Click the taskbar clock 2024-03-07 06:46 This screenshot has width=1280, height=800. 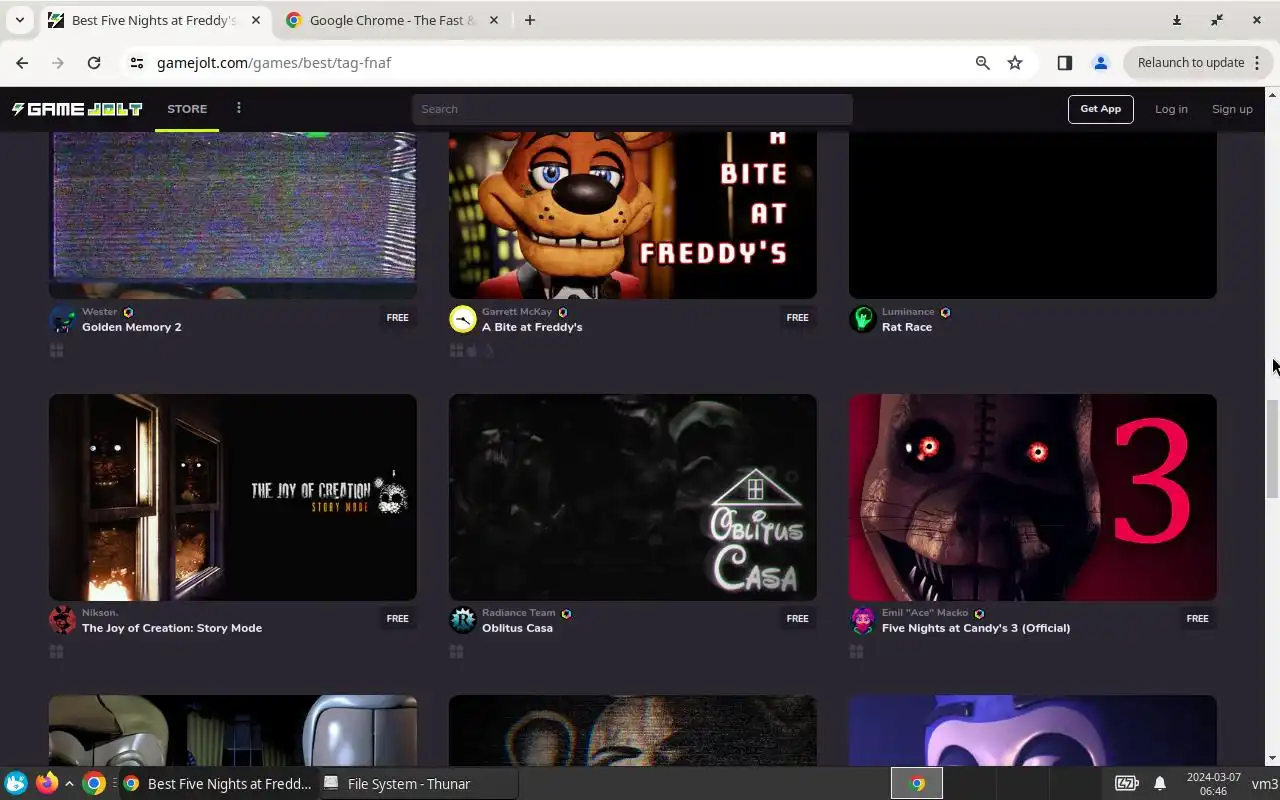click(1213, 784)
